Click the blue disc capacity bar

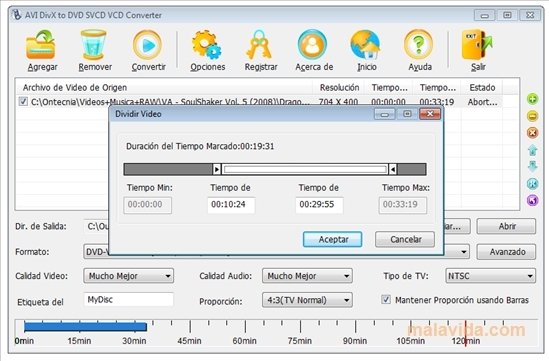[x=85, y=327]
